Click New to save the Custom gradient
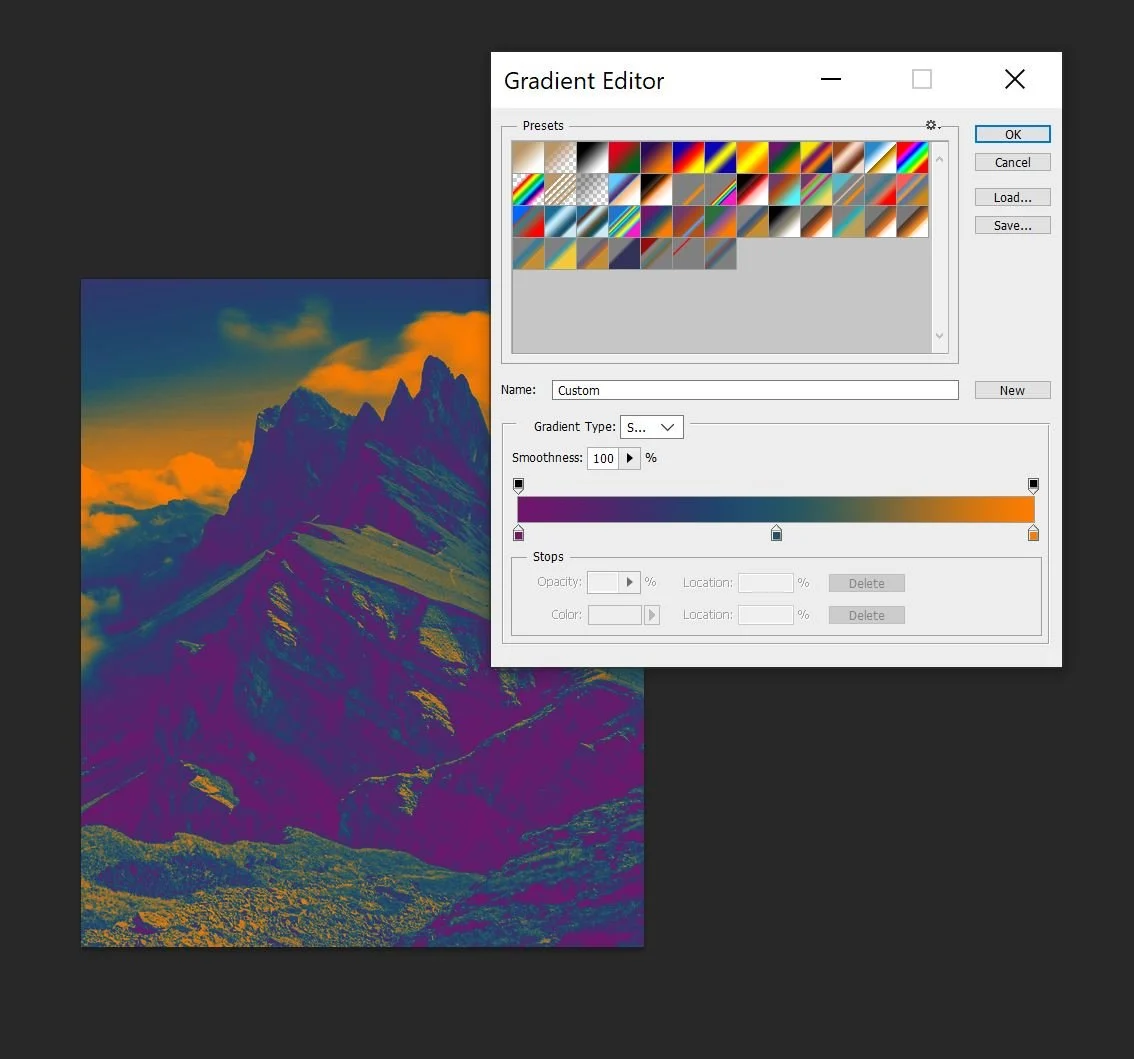The height and width of the screenshot is (1059, 1134). click(x=1012, y=390)
